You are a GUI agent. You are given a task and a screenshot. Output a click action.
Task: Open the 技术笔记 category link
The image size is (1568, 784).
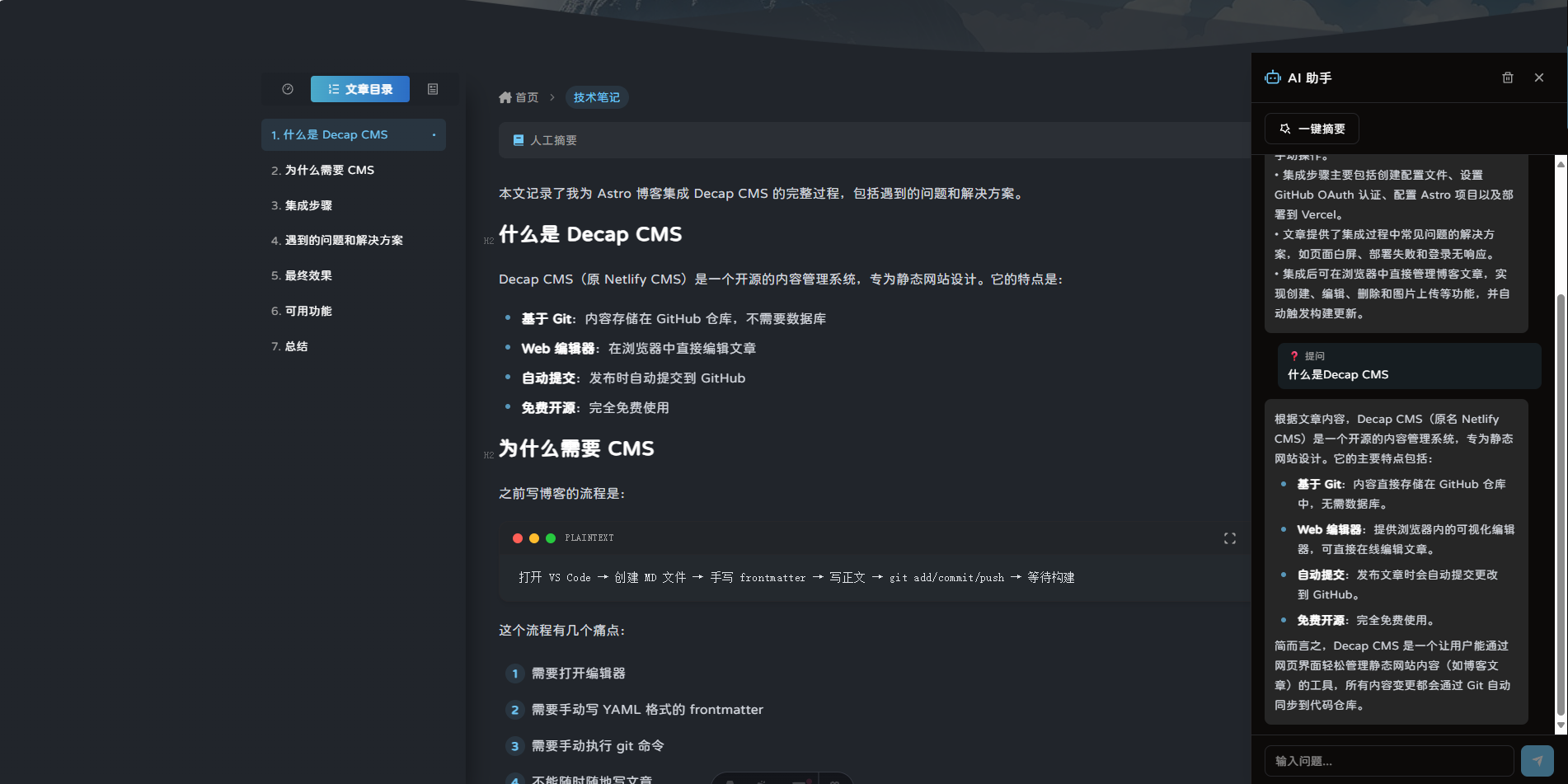point(597,97)
